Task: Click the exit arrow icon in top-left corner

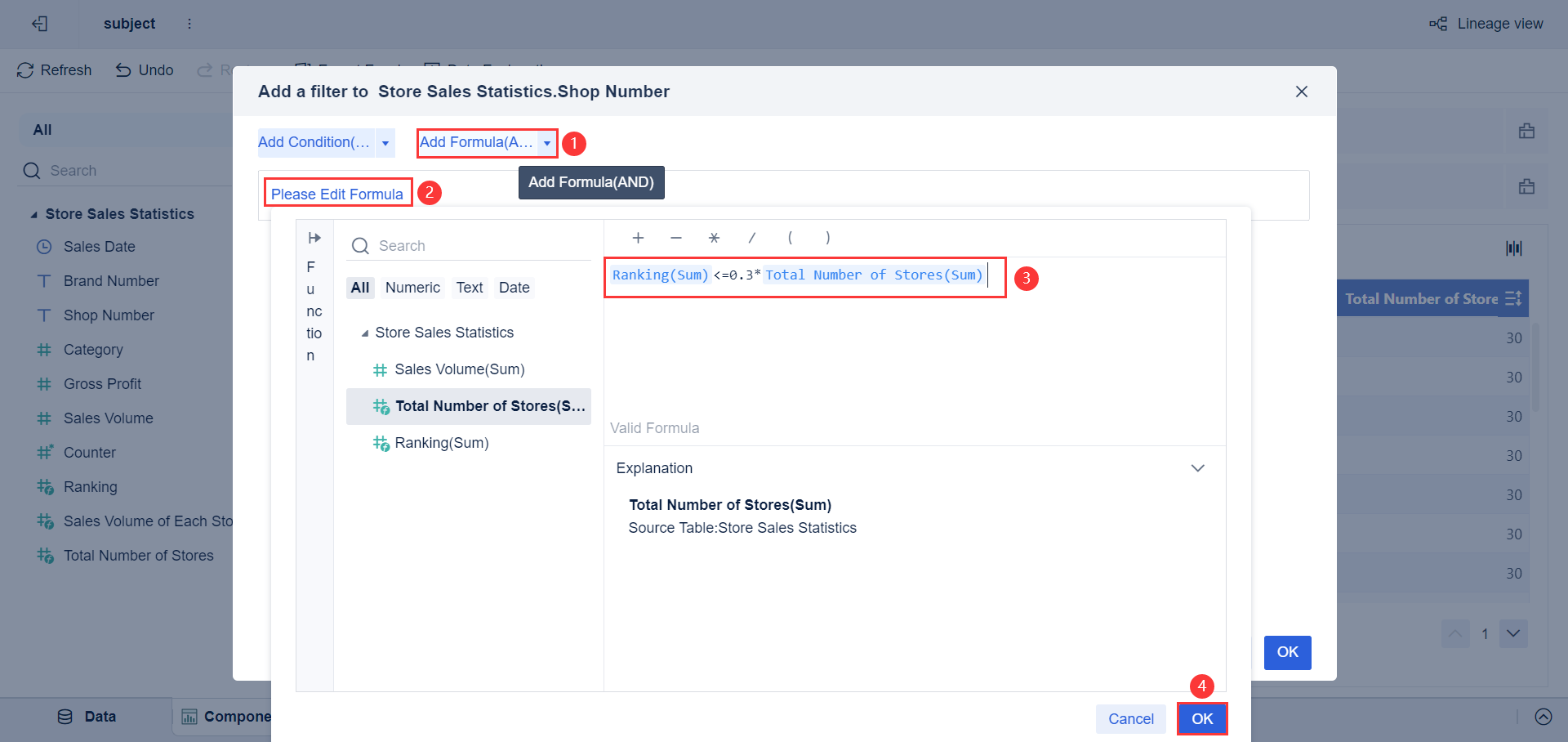Action: click(40, 24)
